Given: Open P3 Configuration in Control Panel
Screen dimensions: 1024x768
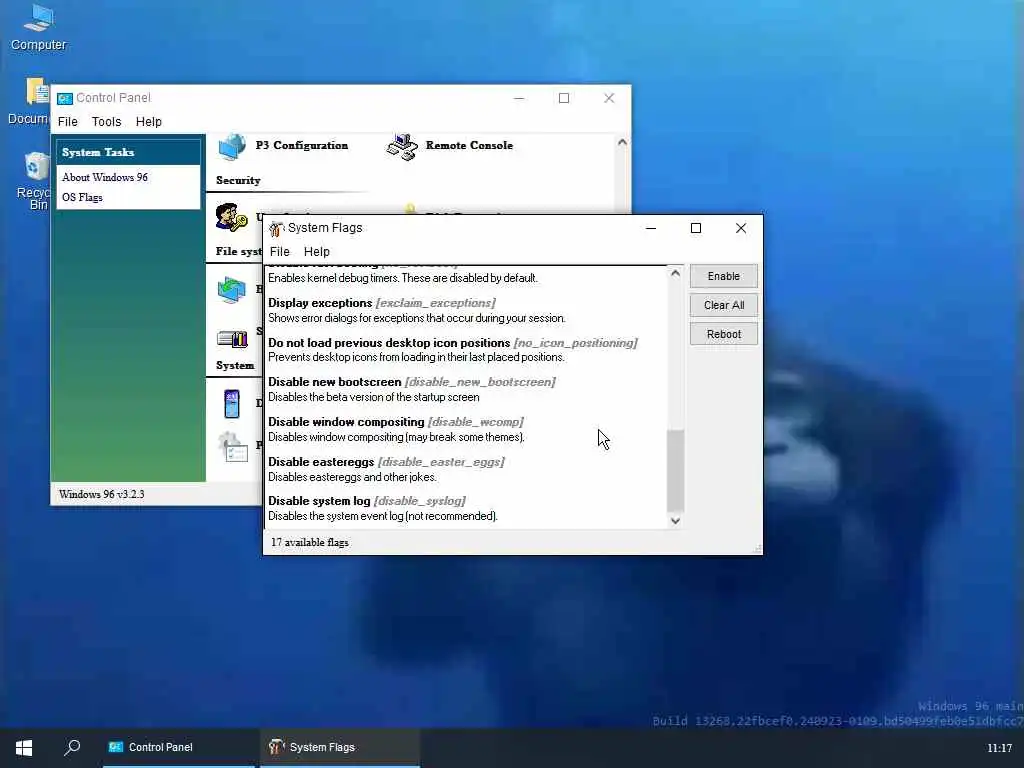Looking at the screenshot, I should (282, 146).
